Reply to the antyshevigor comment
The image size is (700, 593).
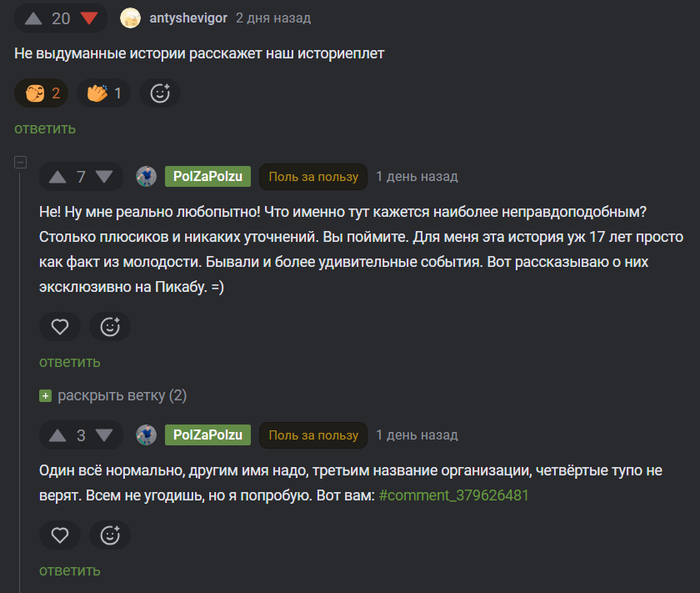click(45, 128)
